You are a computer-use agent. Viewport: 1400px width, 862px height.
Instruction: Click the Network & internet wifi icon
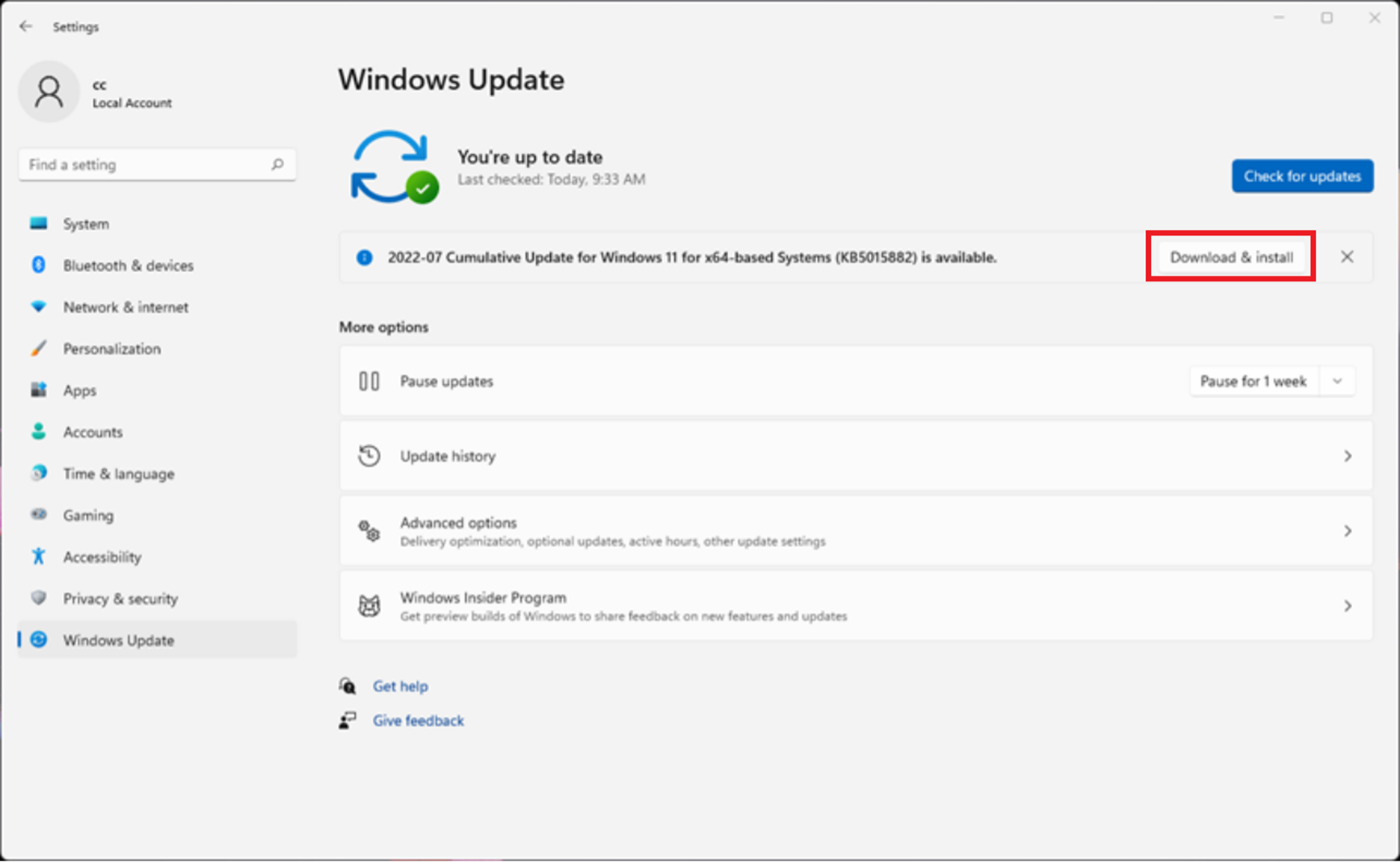(x=39, y=307)
